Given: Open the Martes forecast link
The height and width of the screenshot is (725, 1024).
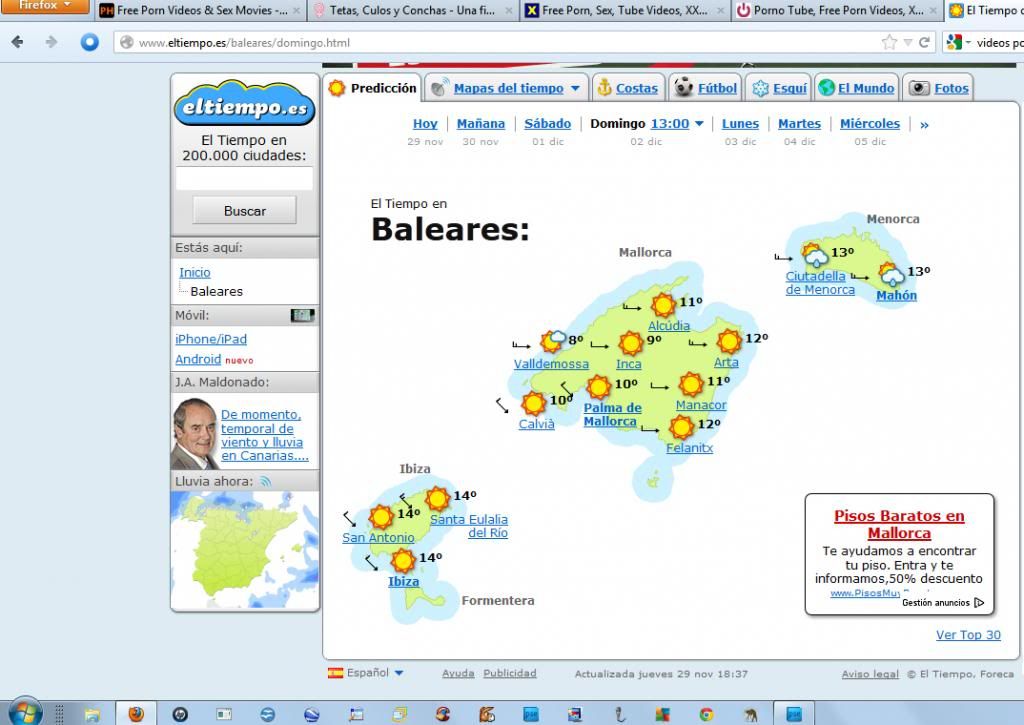Looking at the screenshot, I should click(799, 123).
